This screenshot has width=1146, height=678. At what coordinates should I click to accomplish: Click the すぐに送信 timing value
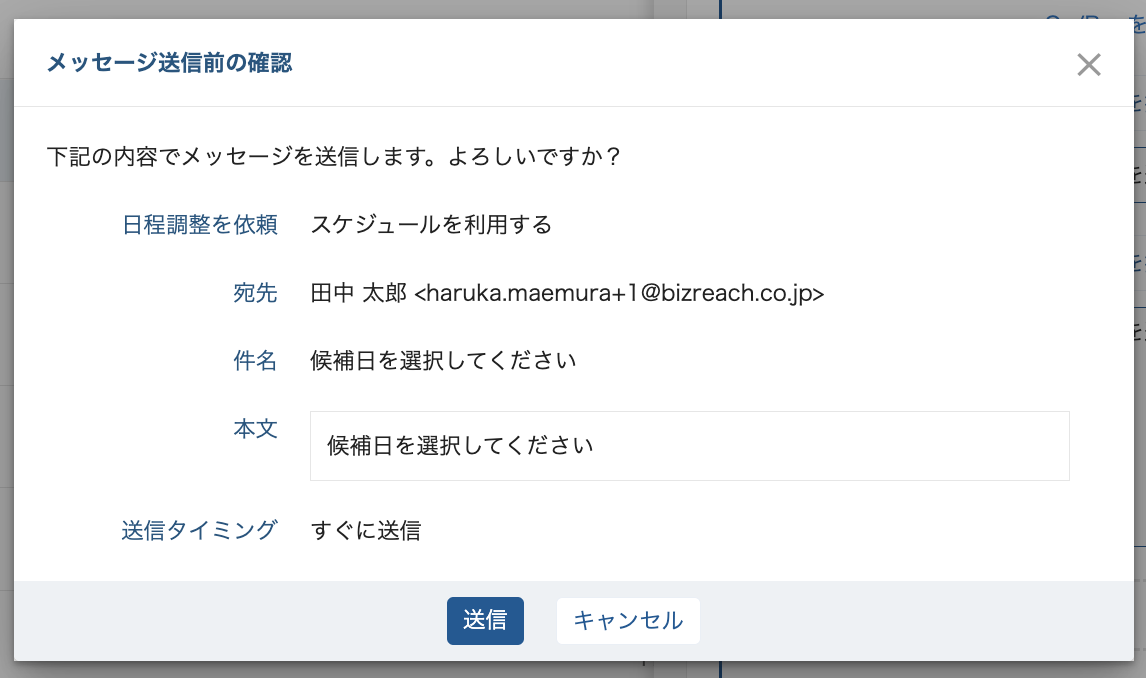pos(365,531)
